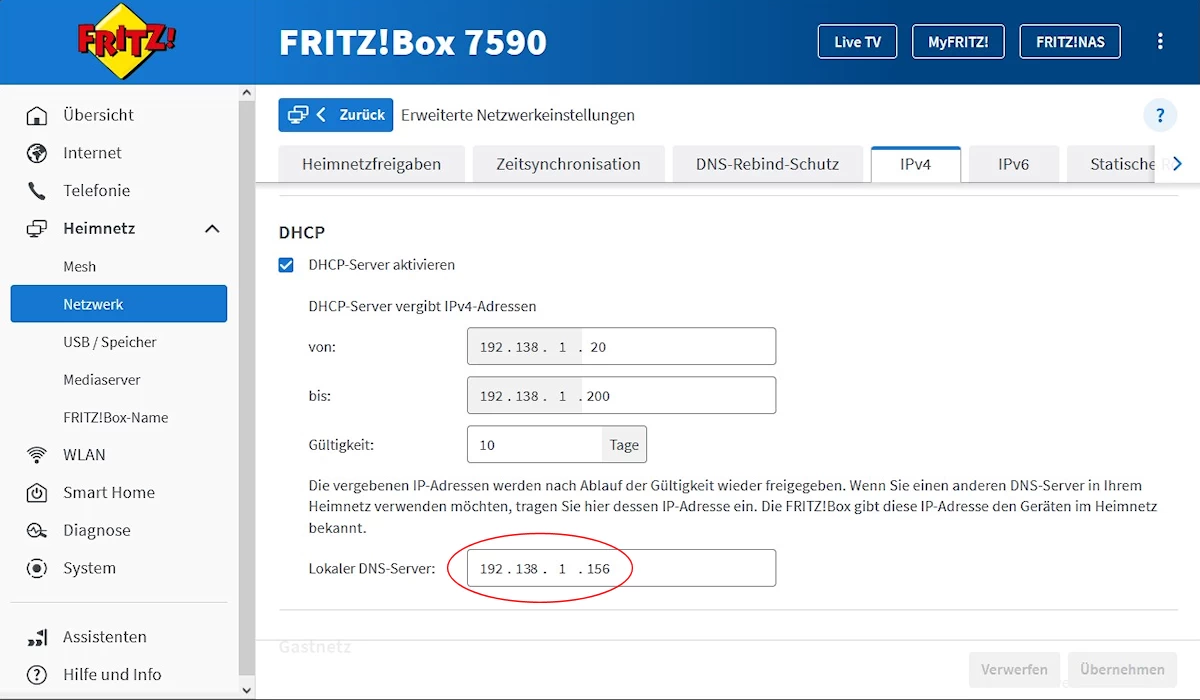1200x700 pixels.
Task: Open FRITZ!Box-Name settings
Action: (116, 418)
